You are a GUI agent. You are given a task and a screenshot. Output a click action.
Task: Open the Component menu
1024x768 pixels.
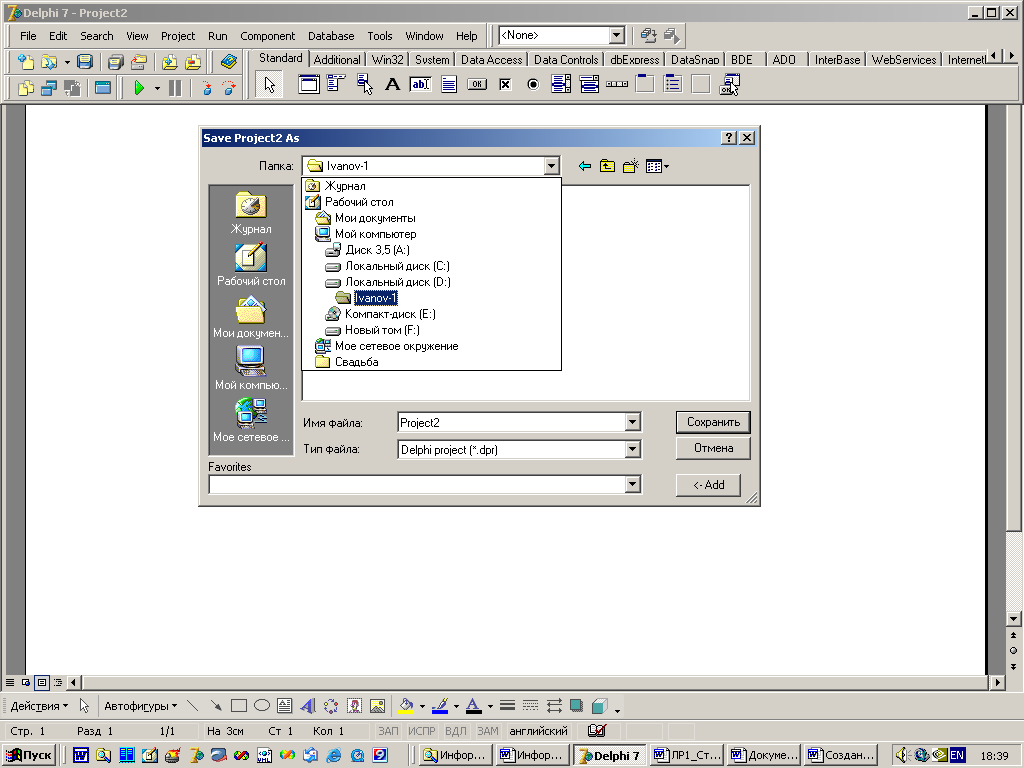pyautogui.click(x=267, y=36)
